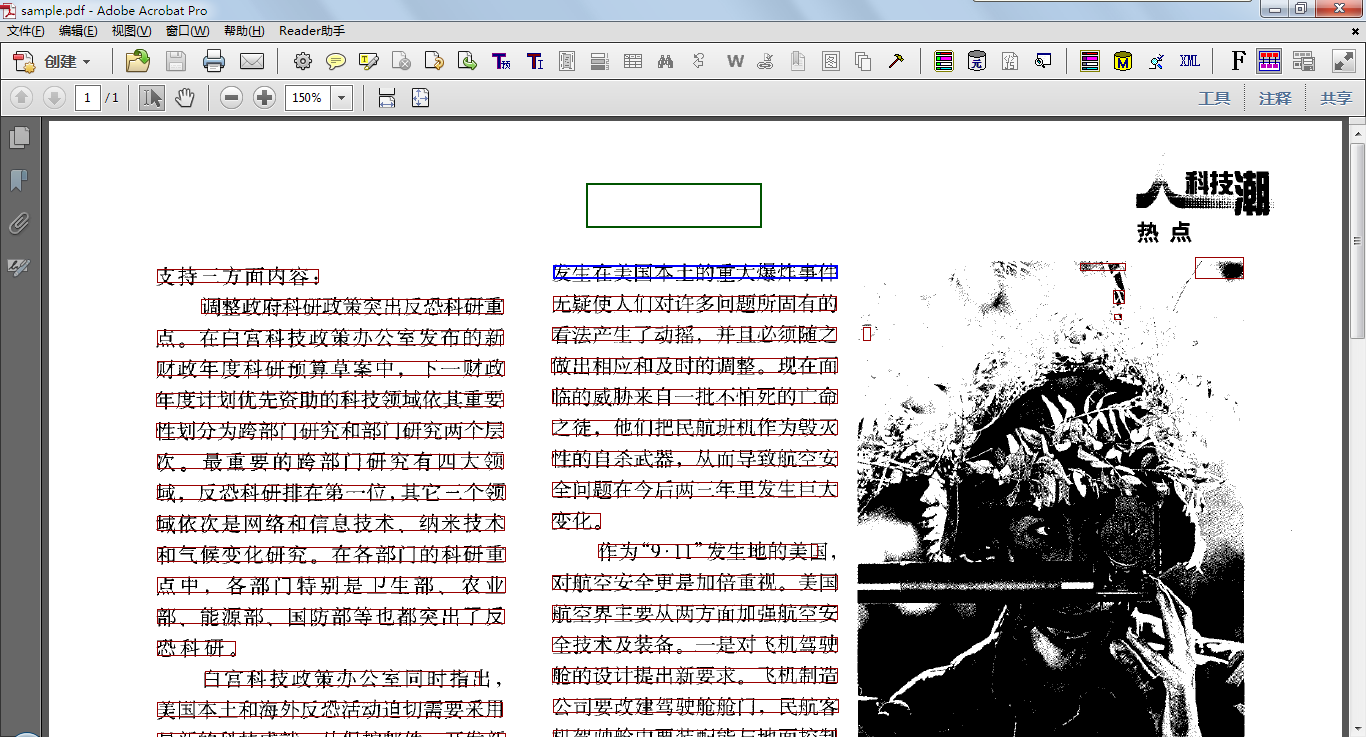Show page thumbnails panel in sidebar
This screenshot has height=737, width=1366.
(x=19, y=138)
